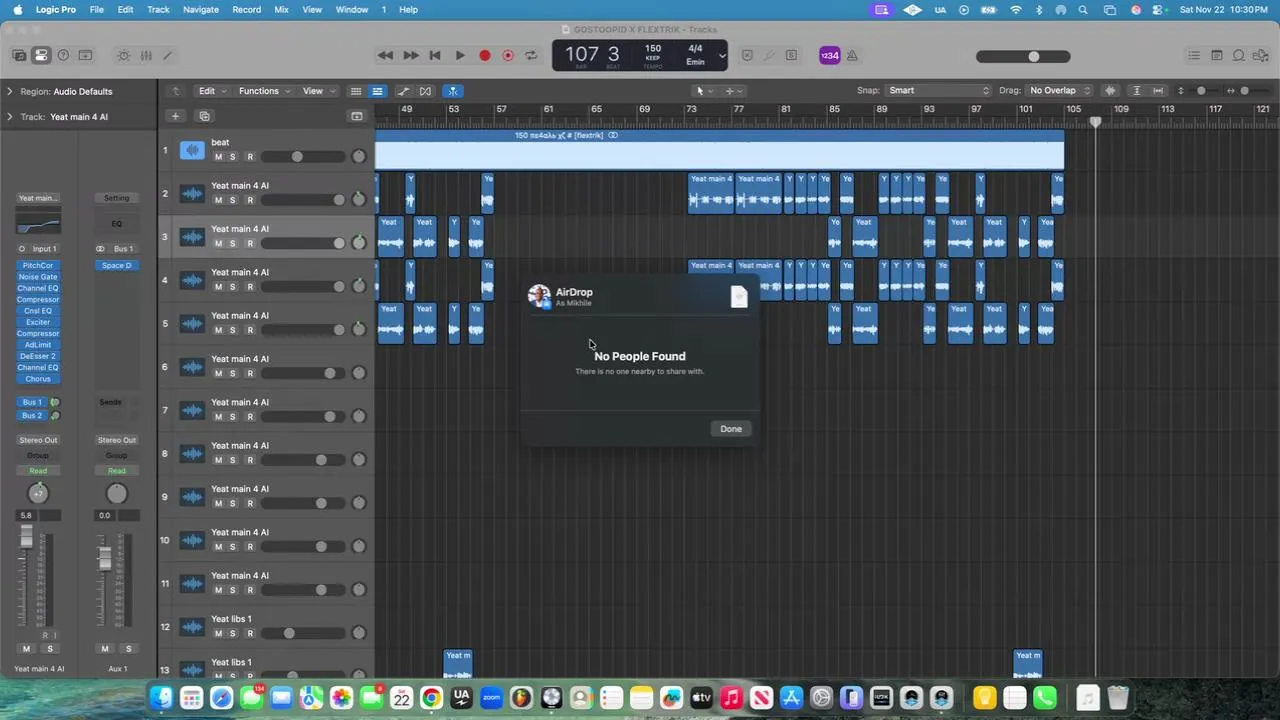Toggle the blue Catch Playhead button
Image resolution: width=1280 pixels, height=720 pixels.
pos(452,91)
